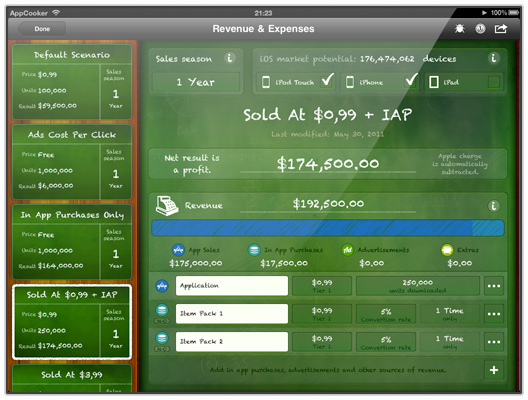Show info for Sales season

(230, 58)
